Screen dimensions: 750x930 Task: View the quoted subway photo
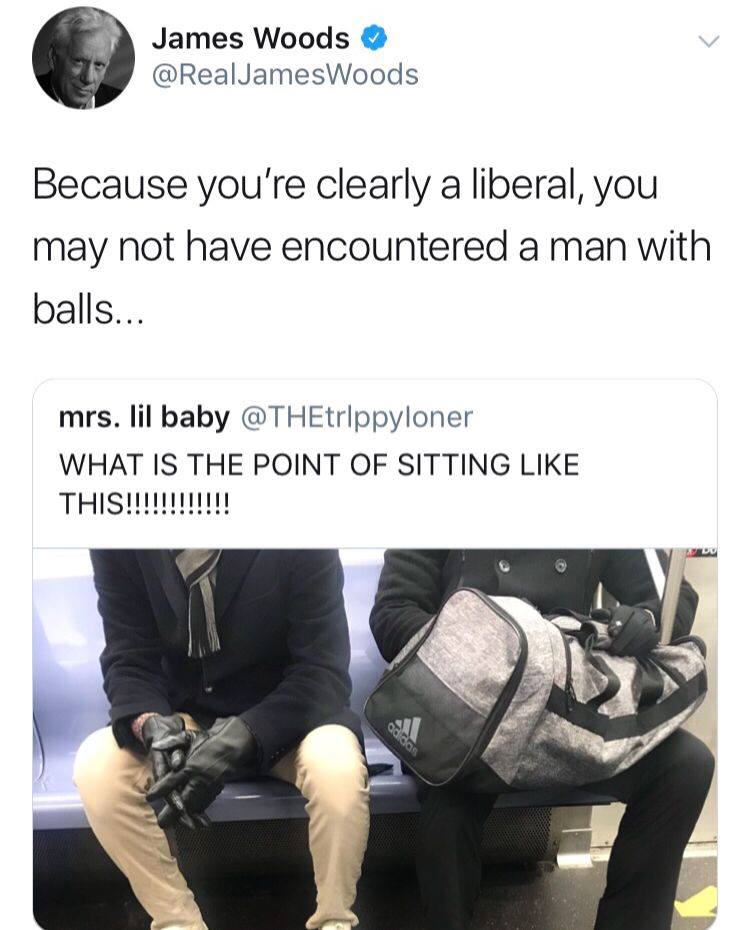pyautogui.click(x=375, y=738)
